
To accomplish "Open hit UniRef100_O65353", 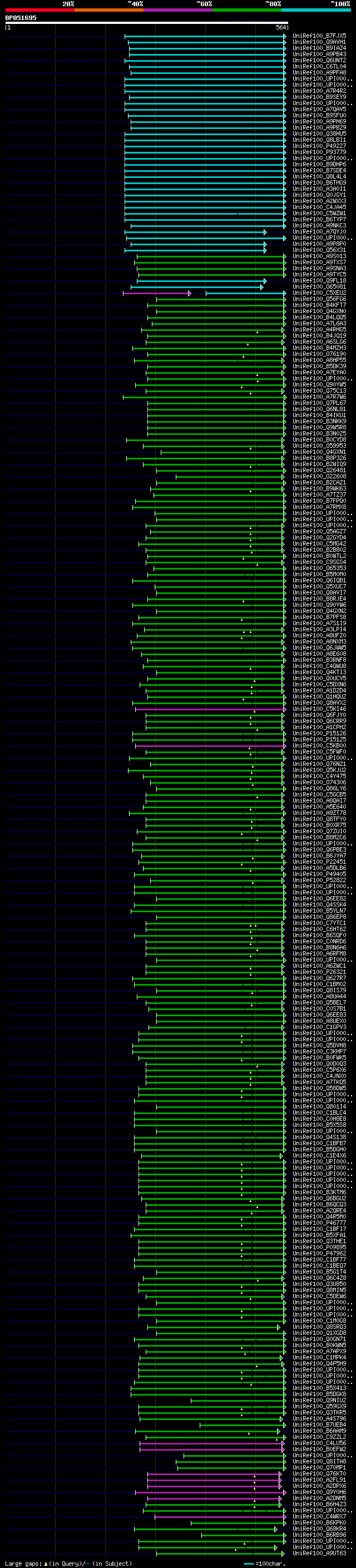I will (319, 568).
